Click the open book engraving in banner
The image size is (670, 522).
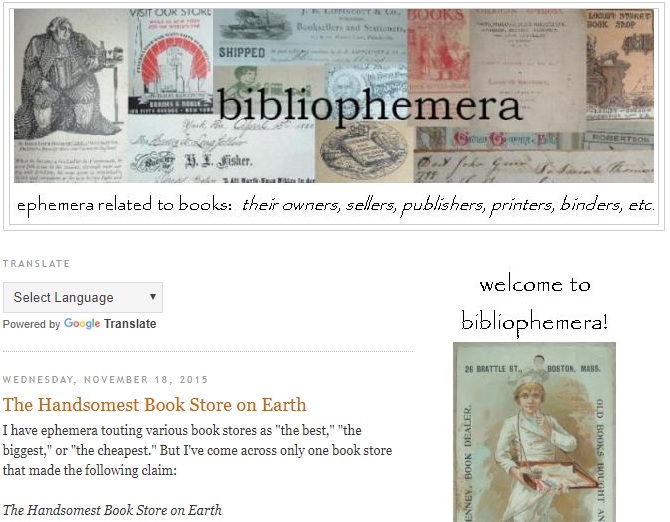[363, 152]
